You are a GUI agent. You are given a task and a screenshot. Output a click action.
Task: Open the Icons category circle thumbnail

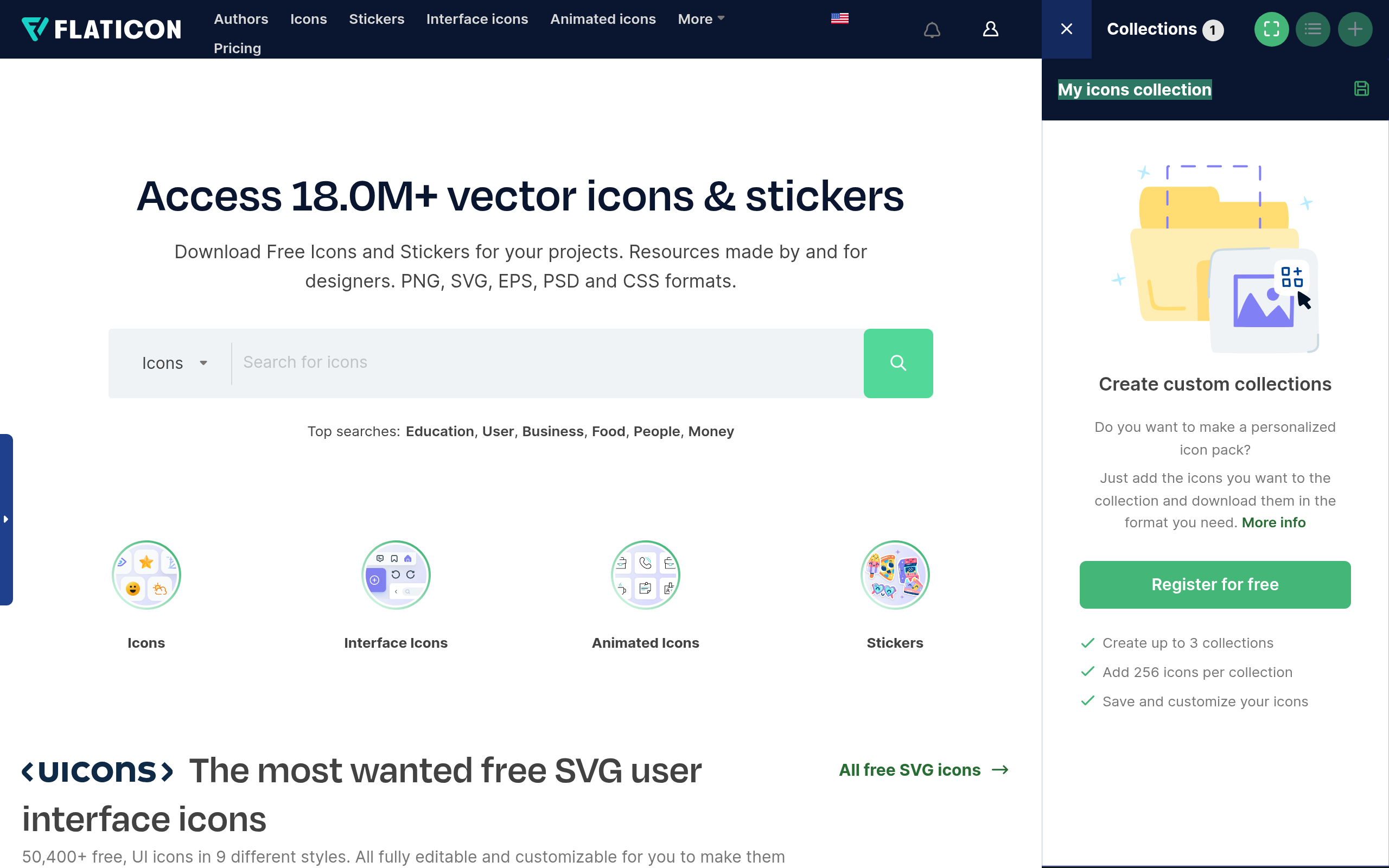(x=146, y=575)
